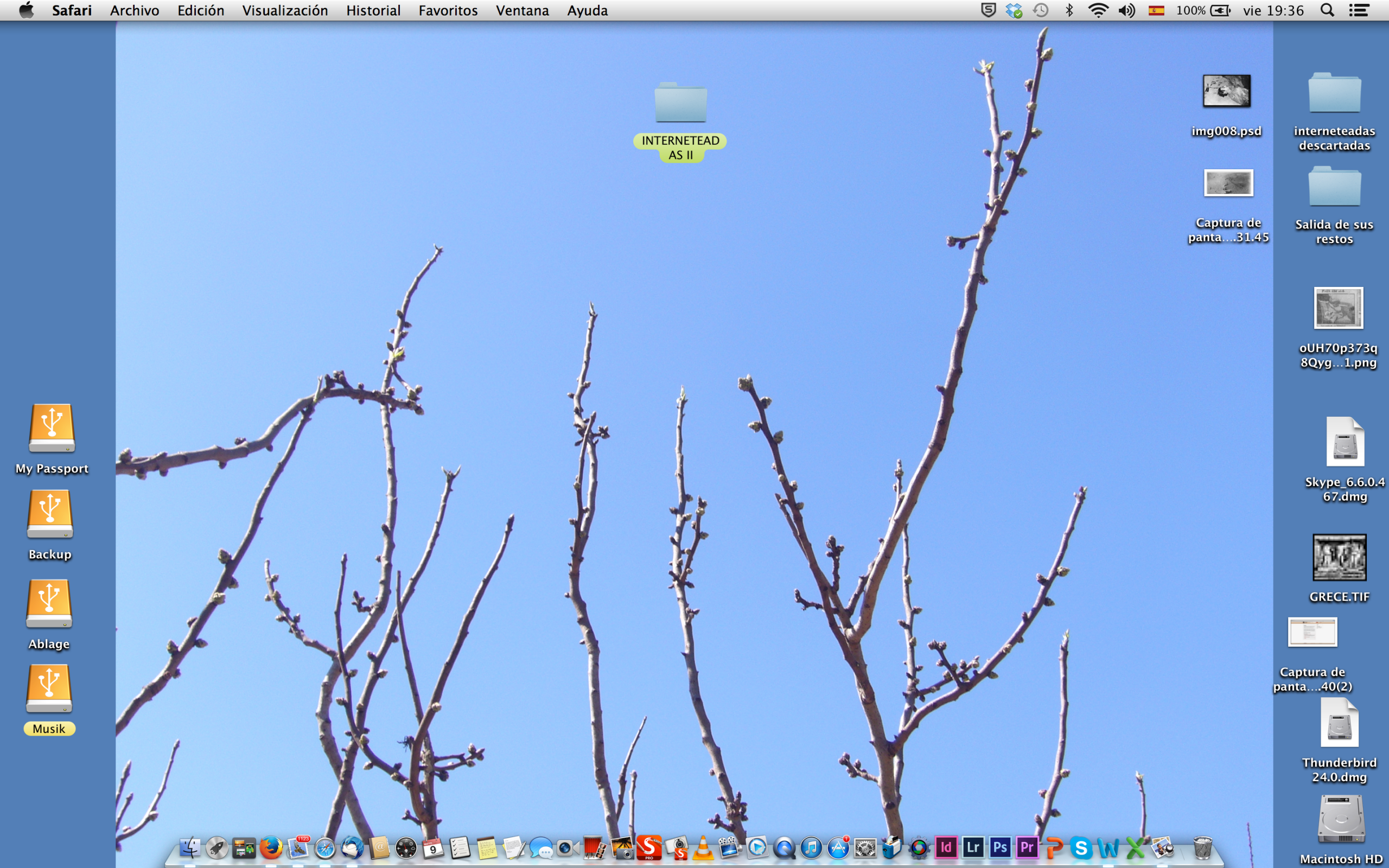Open VLC media player from Dock

tap(703, 847)
